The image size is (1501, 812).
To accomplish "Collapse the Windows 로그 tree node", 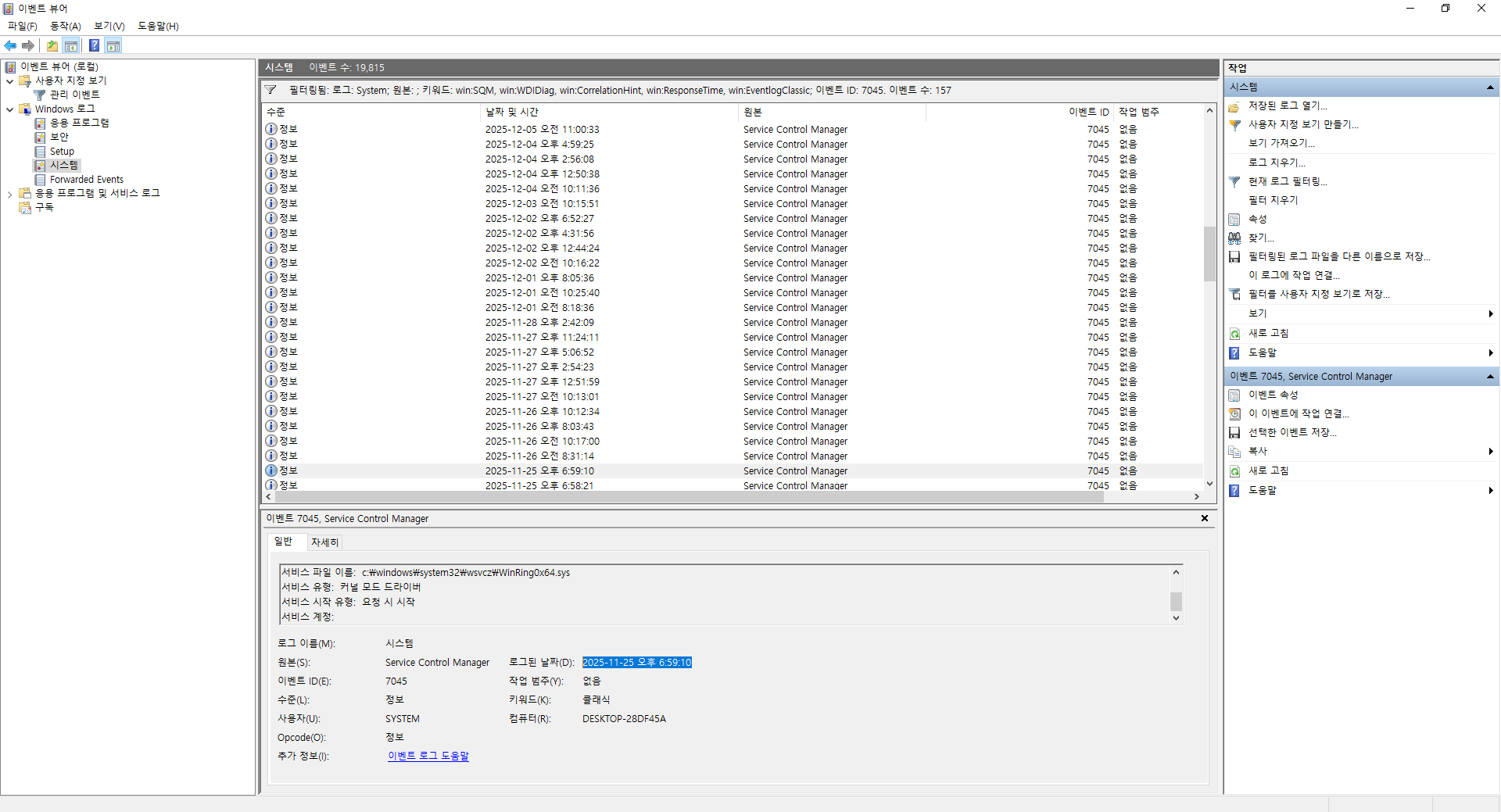I will click(9, 109).
